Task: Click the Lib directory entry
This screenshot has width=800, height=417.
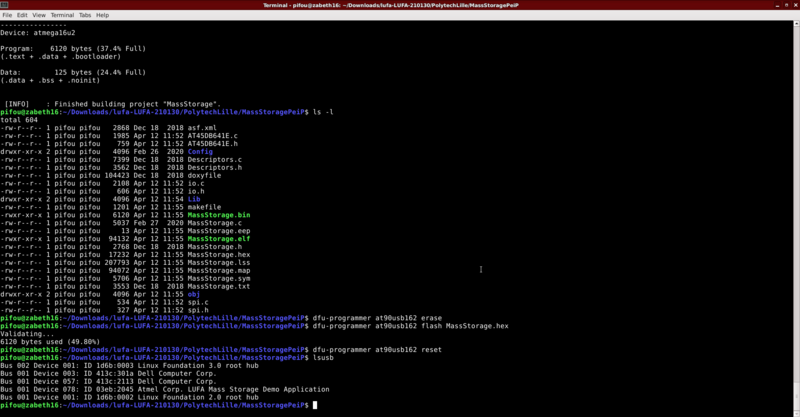Action: [194, 199]
